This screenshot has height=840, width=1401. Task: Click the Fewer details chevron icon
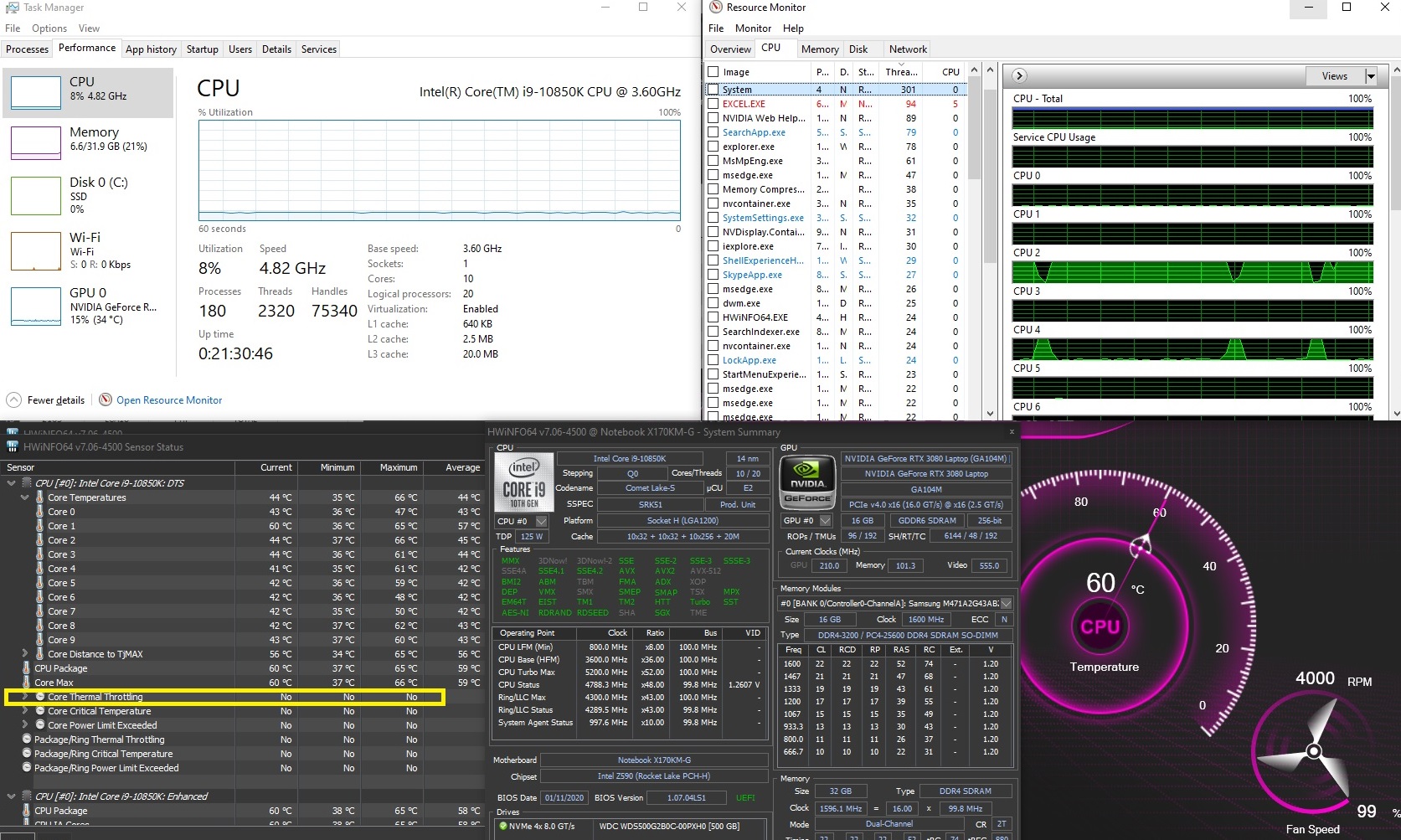click(x=13, y=400)
